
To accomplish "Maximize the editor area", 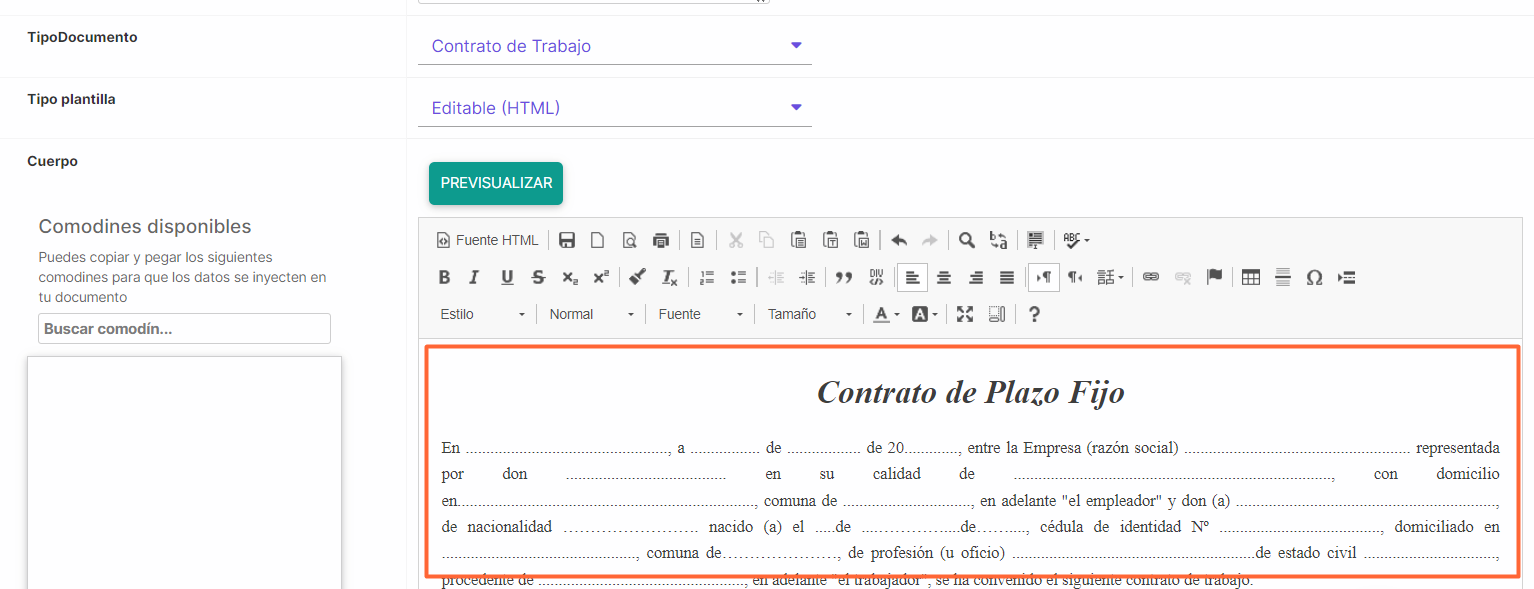I will point(965,314).
